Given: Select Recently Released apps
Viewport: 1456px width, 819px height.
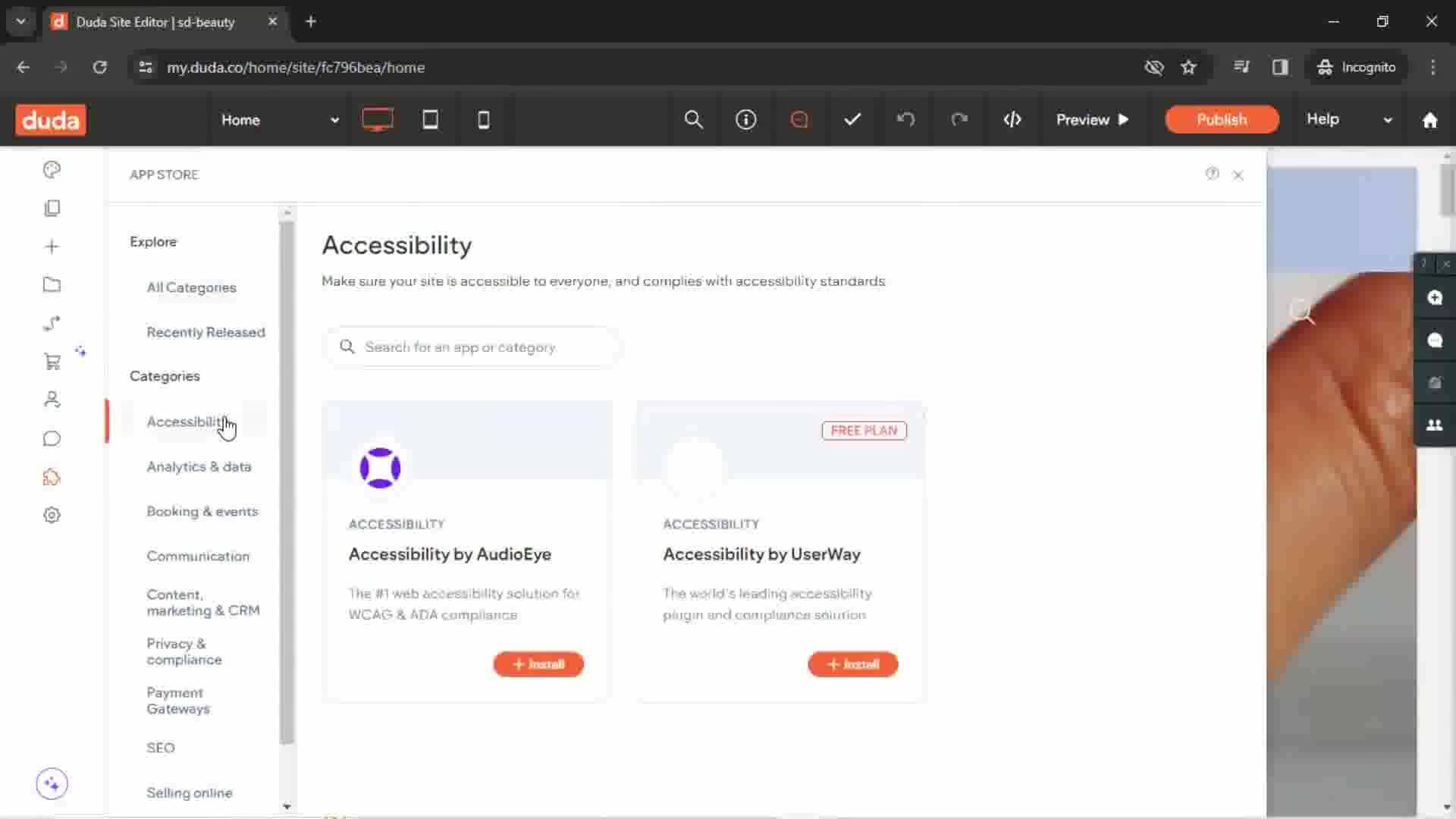Looking at the screenshot, I should coord(206,332).
